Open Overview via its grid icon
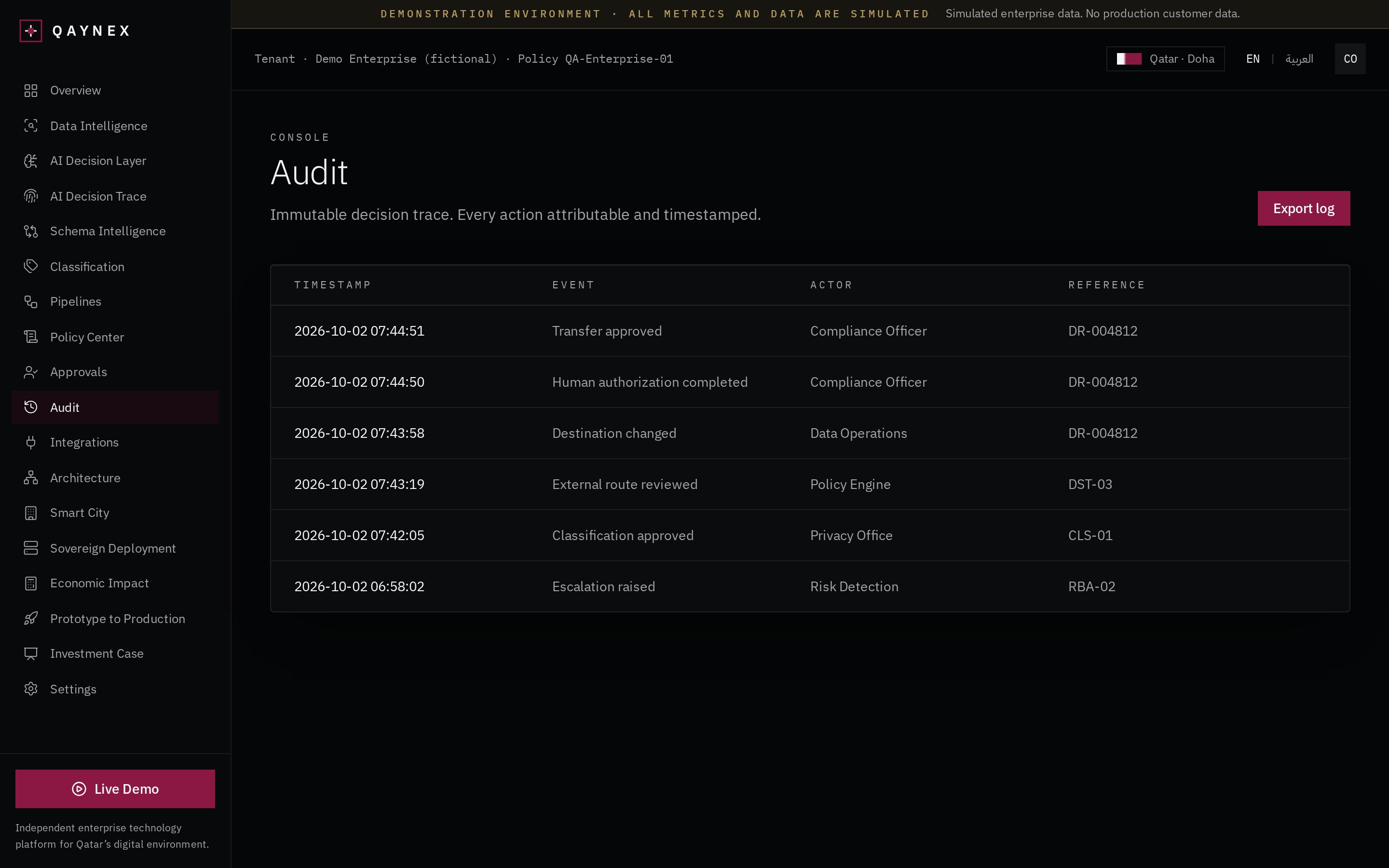The image size is (1389, 868). point(31,91)
